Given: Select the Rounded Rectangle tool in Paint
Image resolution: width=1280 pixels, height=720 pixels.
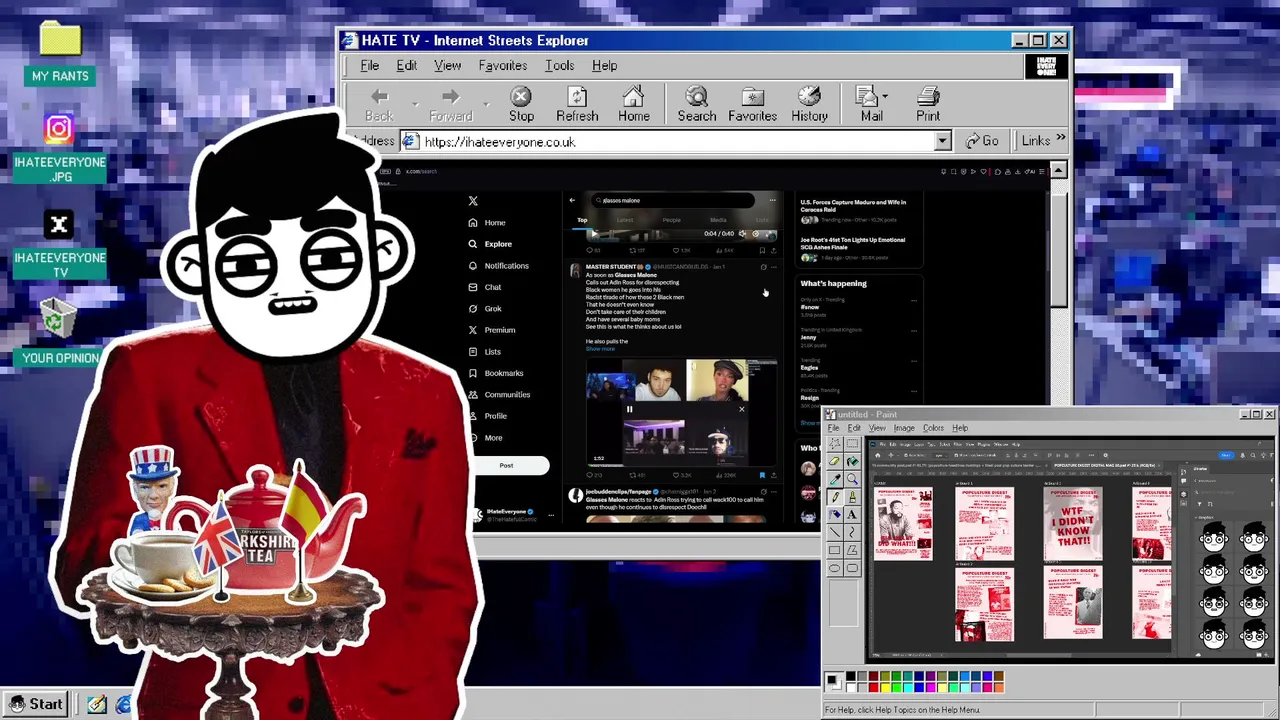Looking at the screenshot, I should [x=852, y=568].
